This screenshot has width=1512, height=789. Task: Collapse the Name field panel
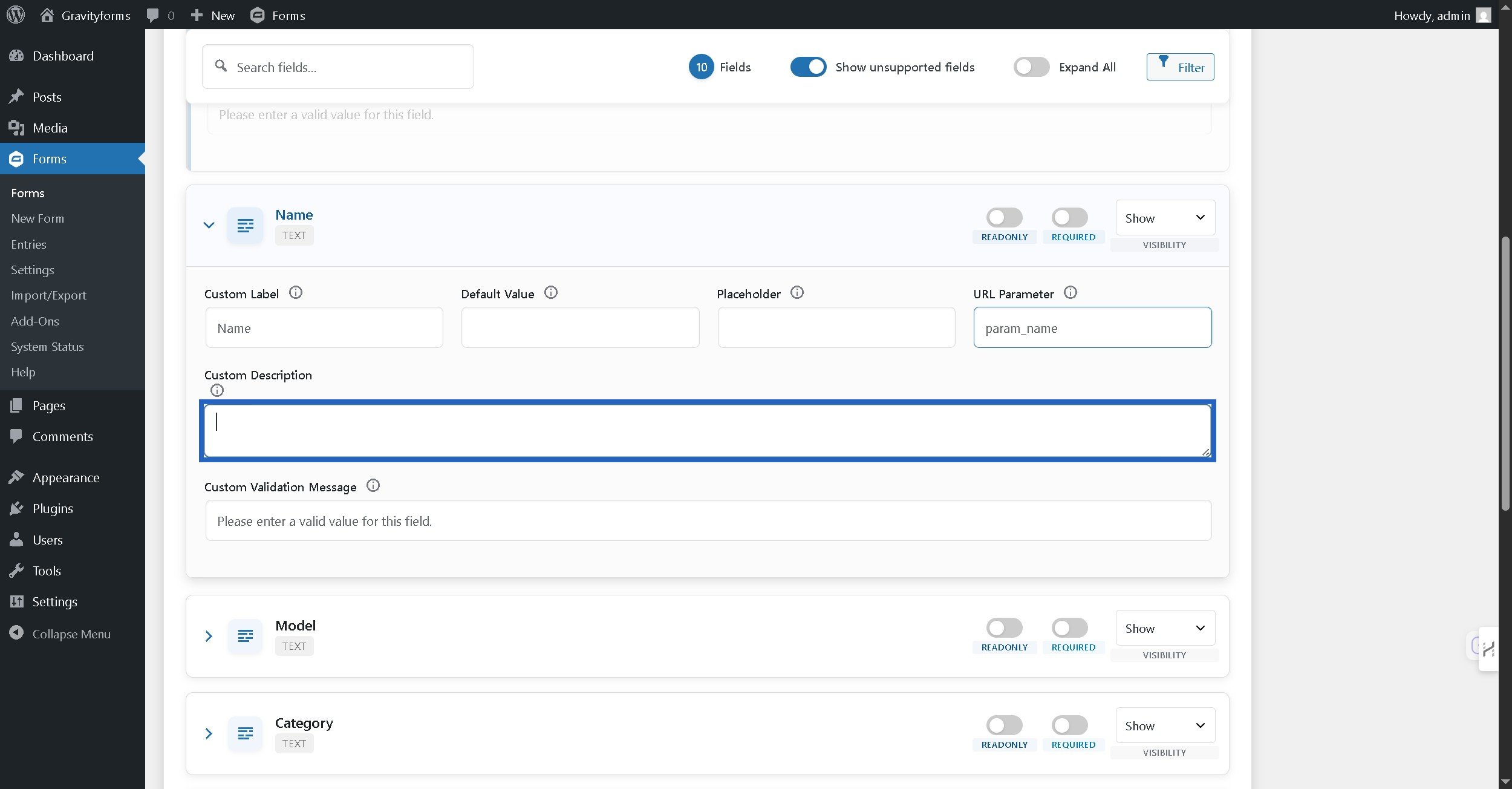[209, 225]
